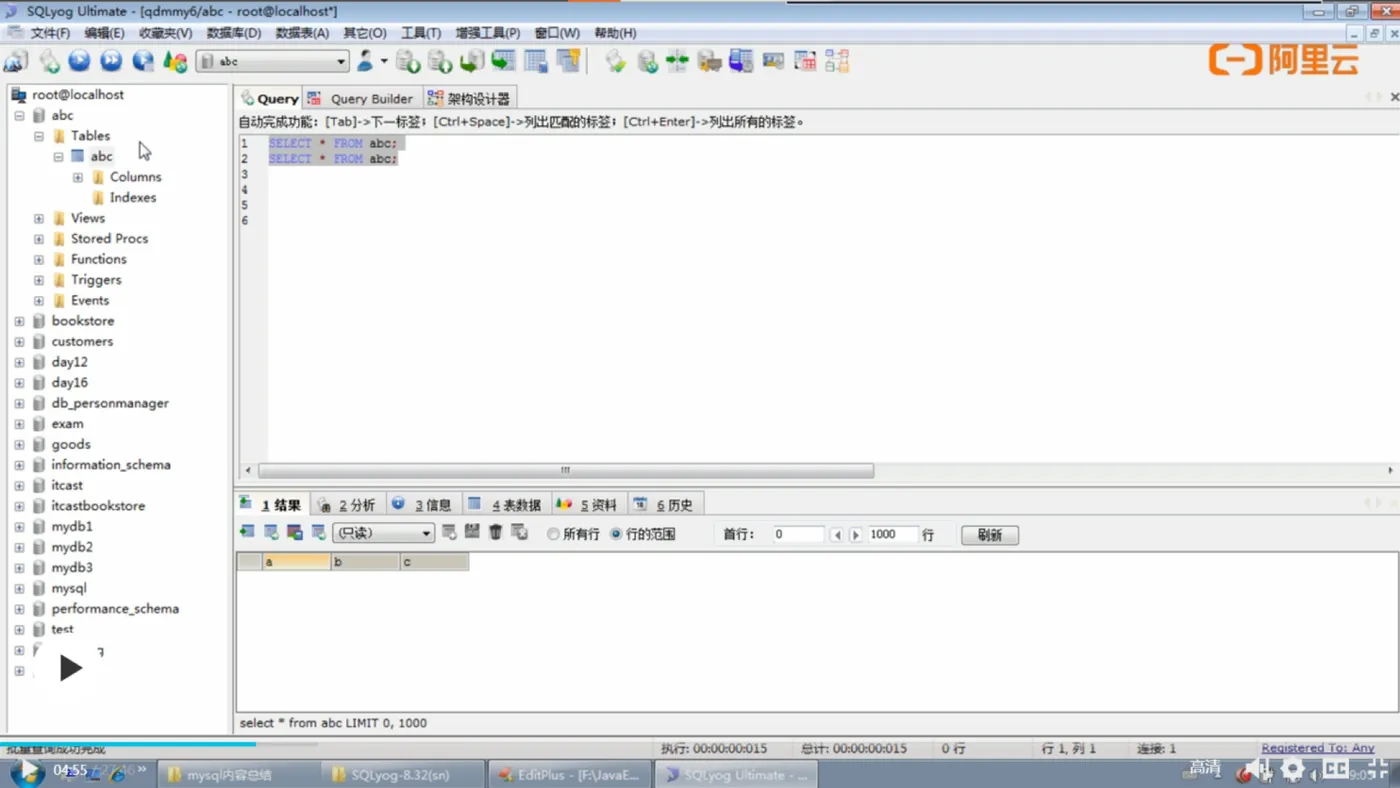
Task: Select 行的范围 radio button
Action: point(616,534)
